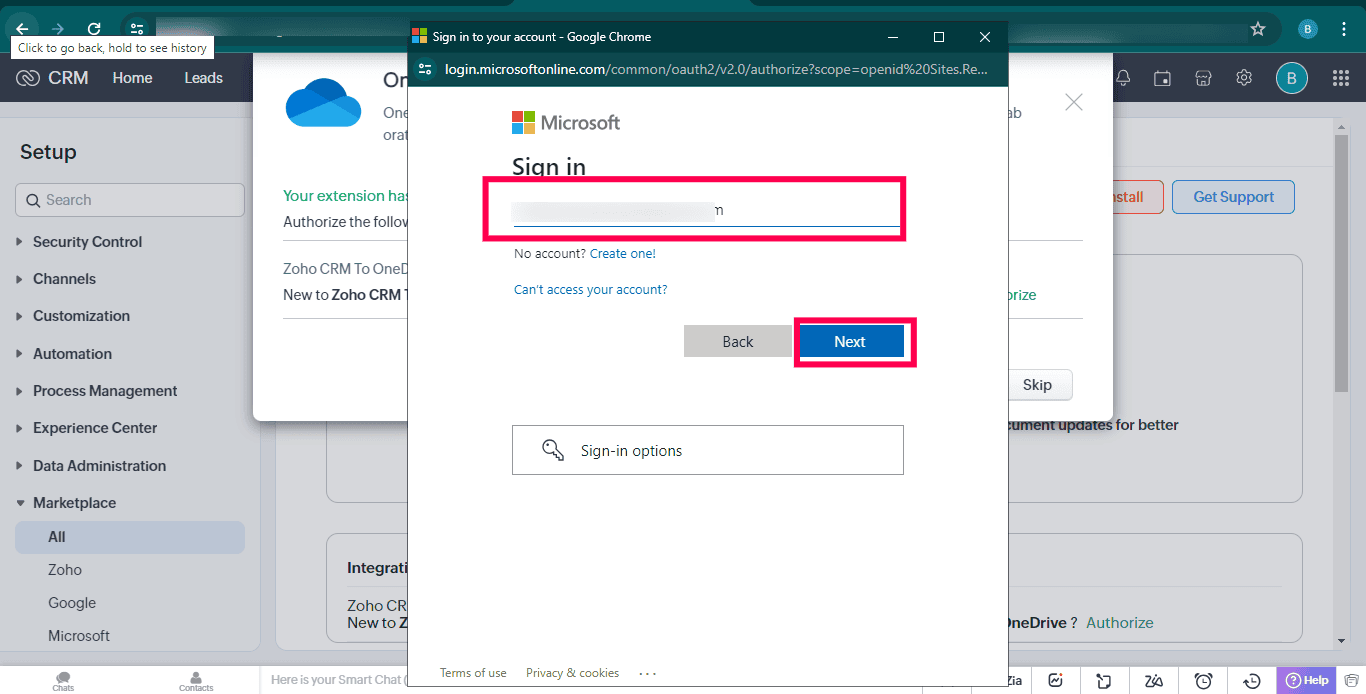Click the Back button in Microsoft sign-in
This screenshot has height=694, width=1366.
point(737,341)
